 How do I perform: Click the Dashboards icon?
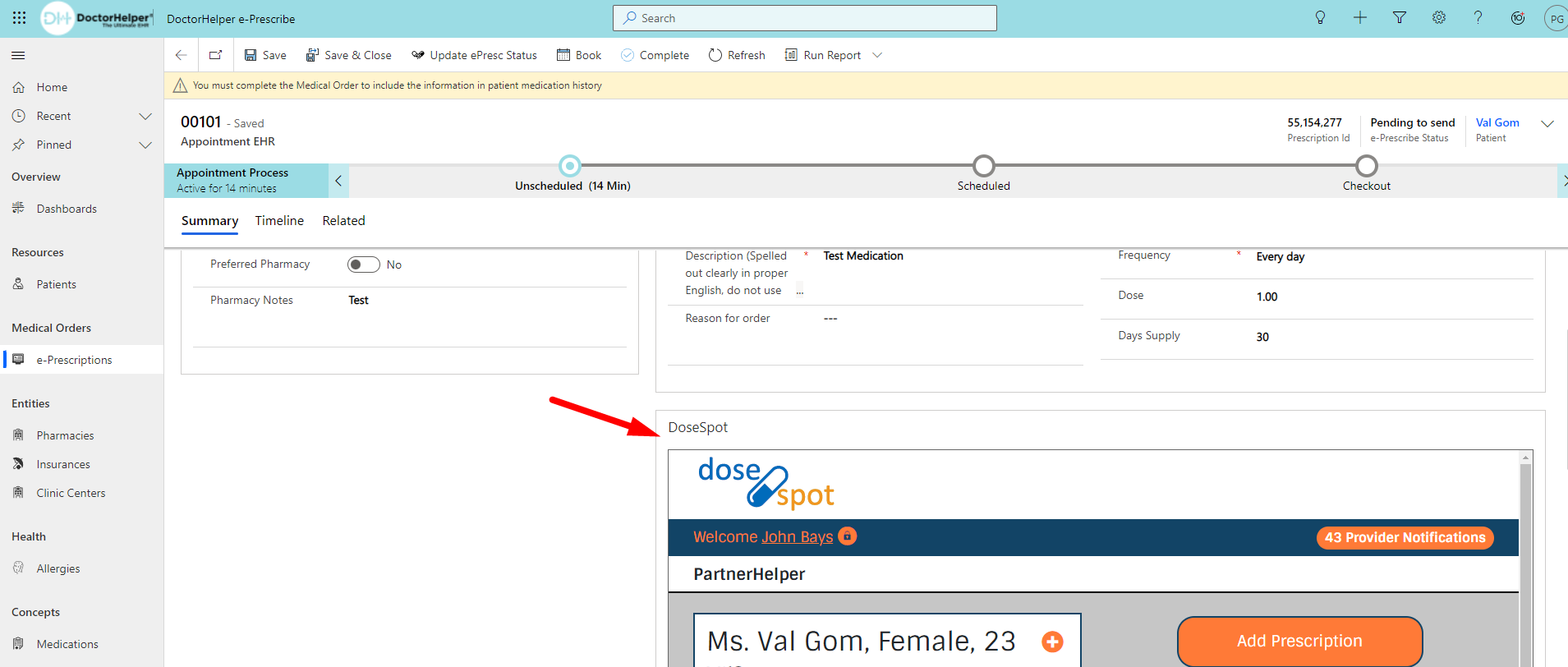tap(18, 208)
